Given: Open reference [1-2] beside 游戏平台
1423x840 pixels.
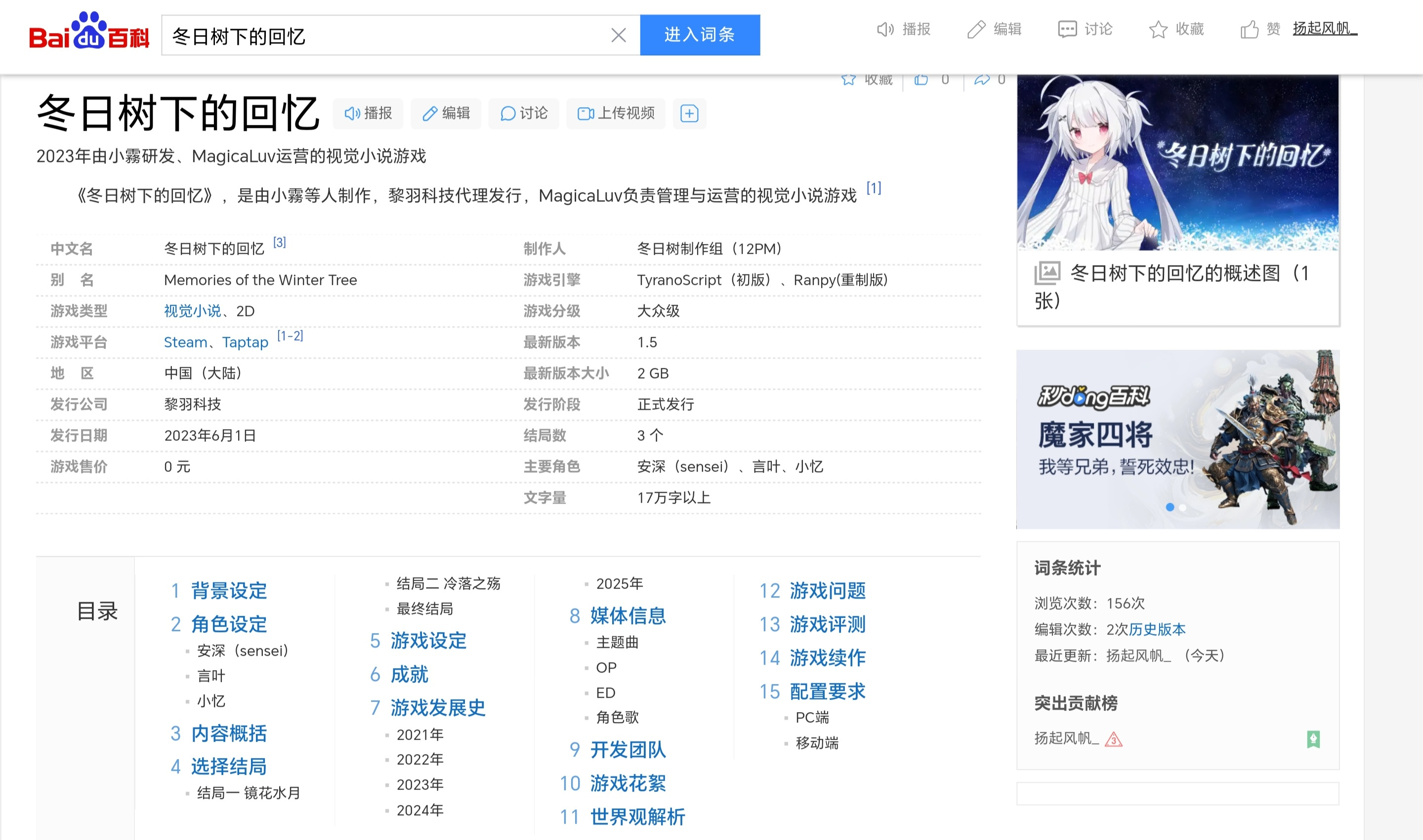Looking at the screenshot, I should pos(290,336).
